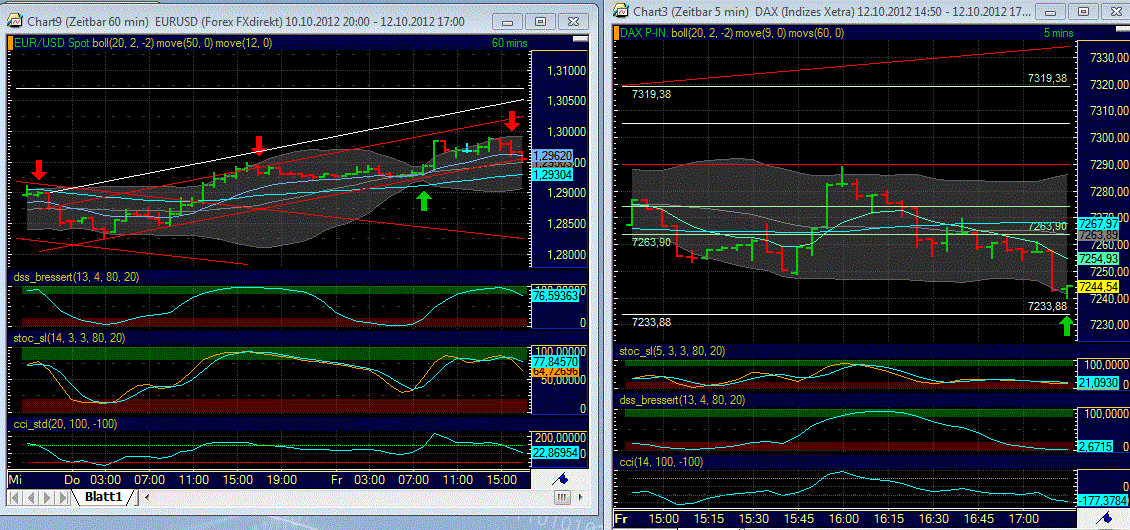The image size is (1130, 530).
Task: Click right arrow of Chart9 horizontal scrollbar
Action: pos(580,497)
